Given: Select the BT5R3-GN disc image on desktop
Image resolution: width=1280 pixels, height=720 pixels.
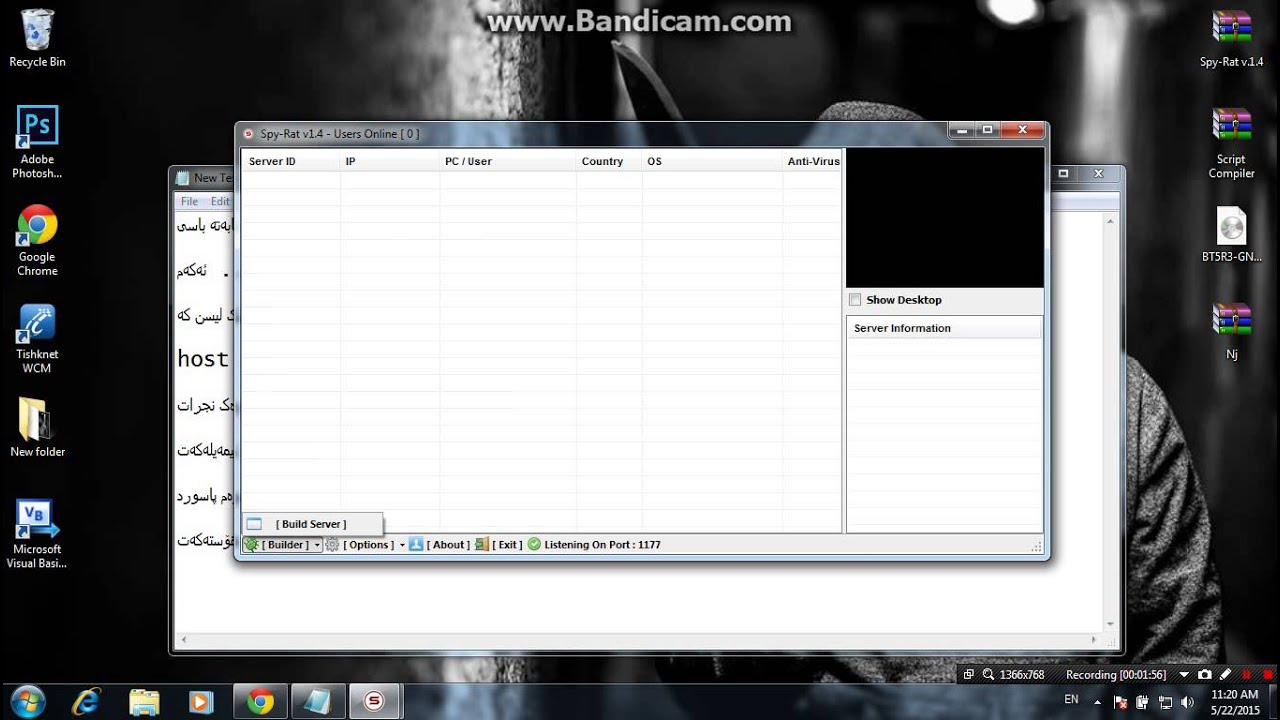Looking at the screenshot, I should [x=1231, y=235].
